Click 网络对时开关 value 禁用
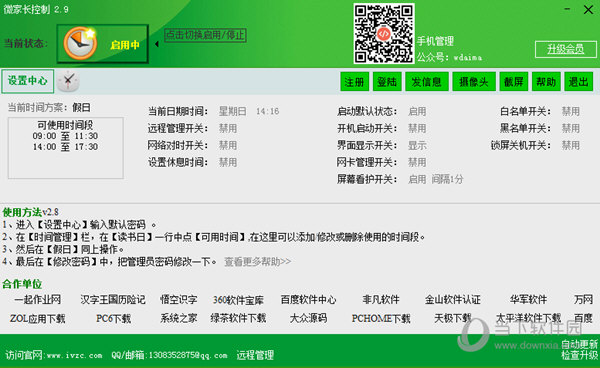The width and height of the screenshot is (600, 368). click(228, 145)
